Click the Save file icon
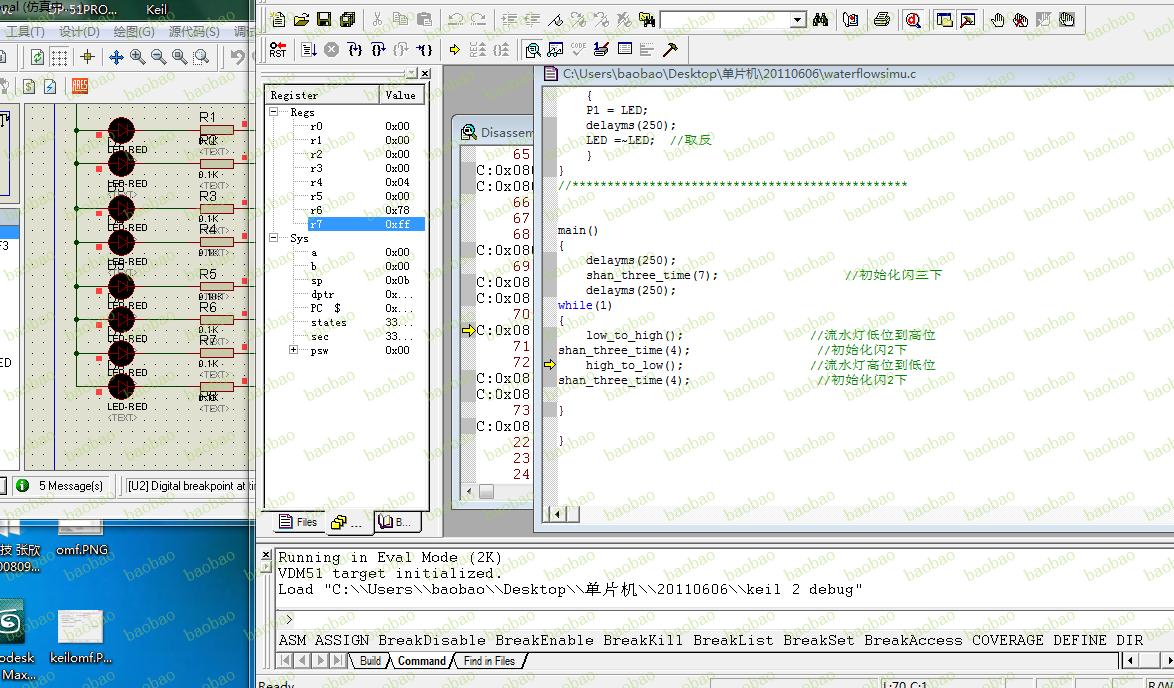The height and width of the screenshot is (688, 1174). [324, 19]
